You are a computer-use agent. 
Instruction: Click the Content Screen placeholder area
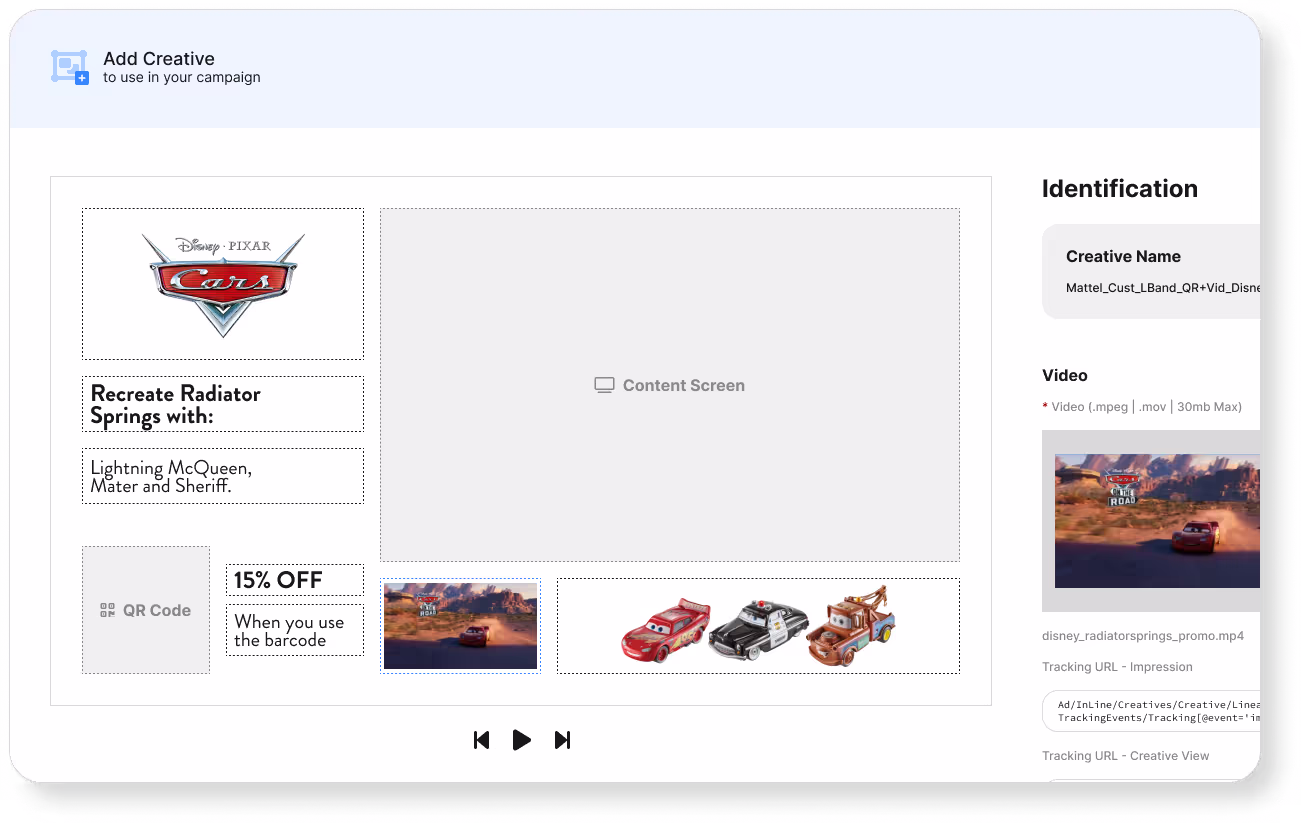point(670,385)
